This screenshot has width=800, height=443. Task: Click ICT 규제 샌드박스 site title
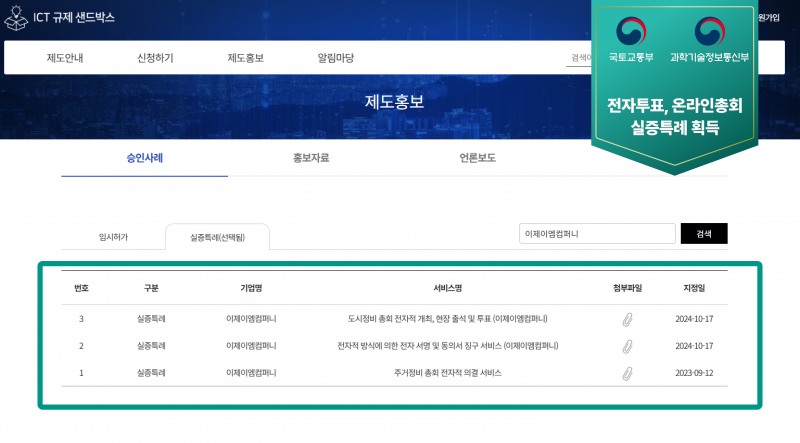(x=74, y=17)
